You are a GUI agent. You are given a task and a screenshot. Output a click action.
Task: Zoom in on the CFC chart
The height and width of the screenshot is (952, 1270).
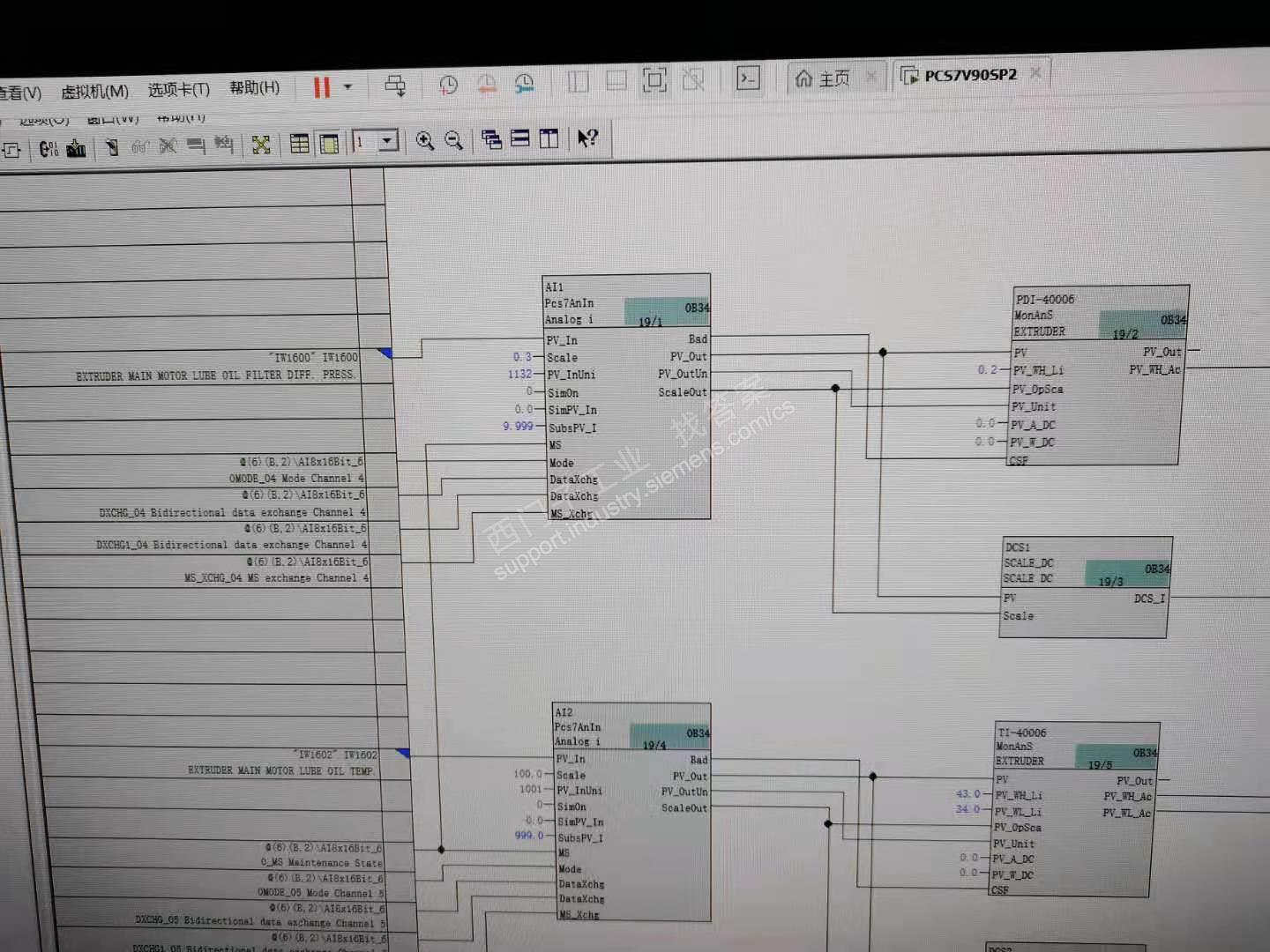424,141
